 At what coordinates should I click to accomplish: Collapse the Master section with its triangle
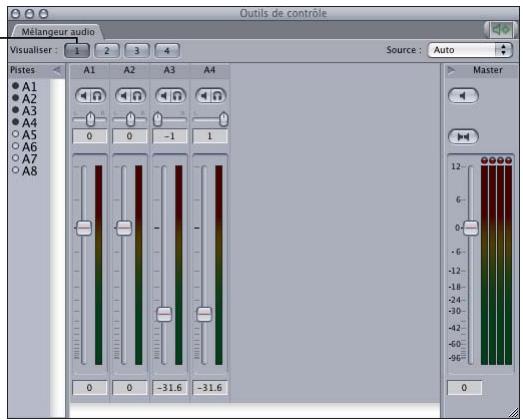tap(451, 70)
